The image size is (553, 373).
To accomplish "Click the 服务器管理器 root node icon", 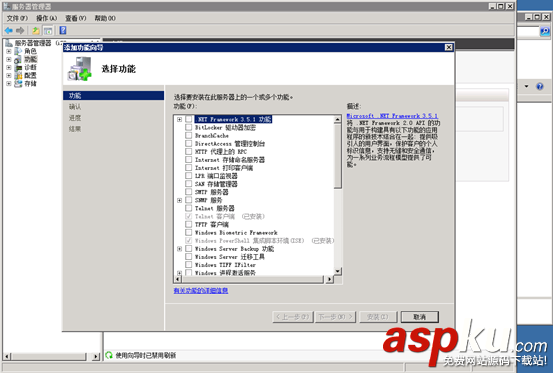I will (9, 43).
